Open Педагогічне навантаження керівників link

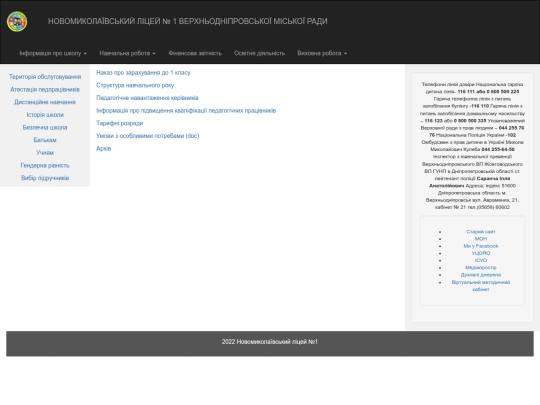point(147,98)
